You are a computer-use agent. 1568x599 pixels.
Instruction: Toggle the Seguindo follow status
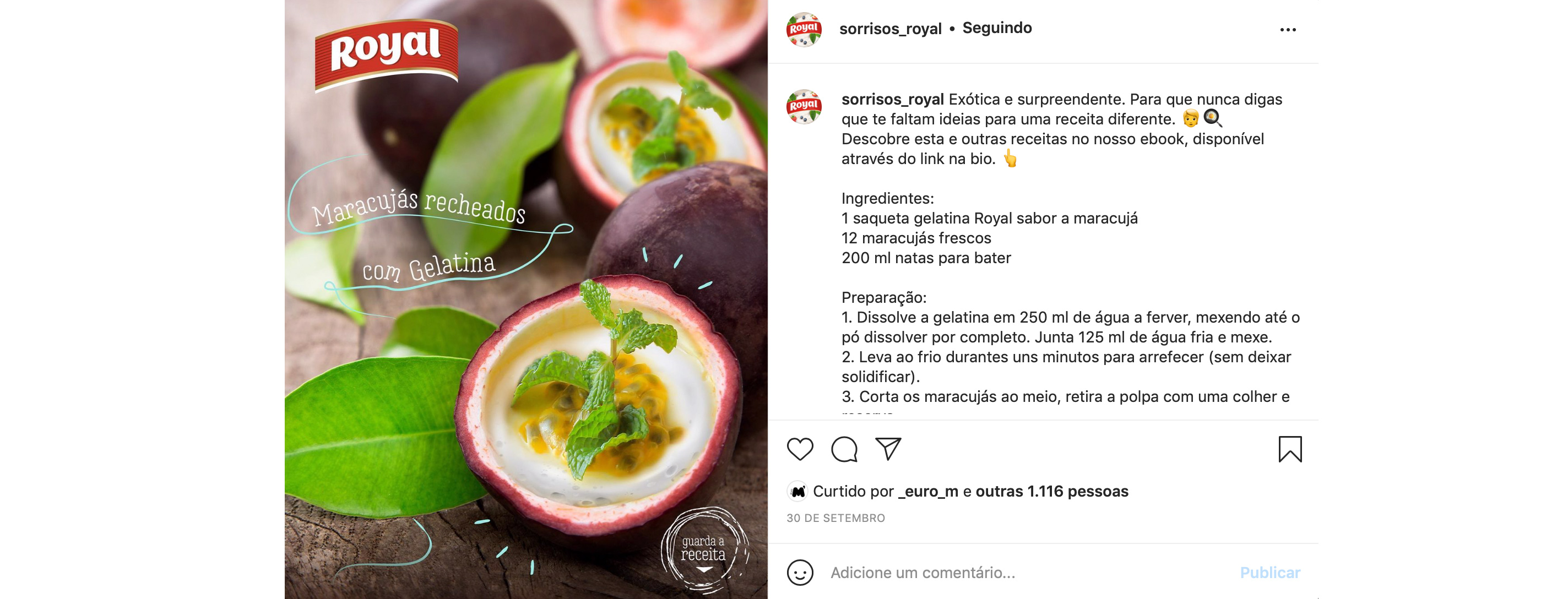[x=997, y=28]
